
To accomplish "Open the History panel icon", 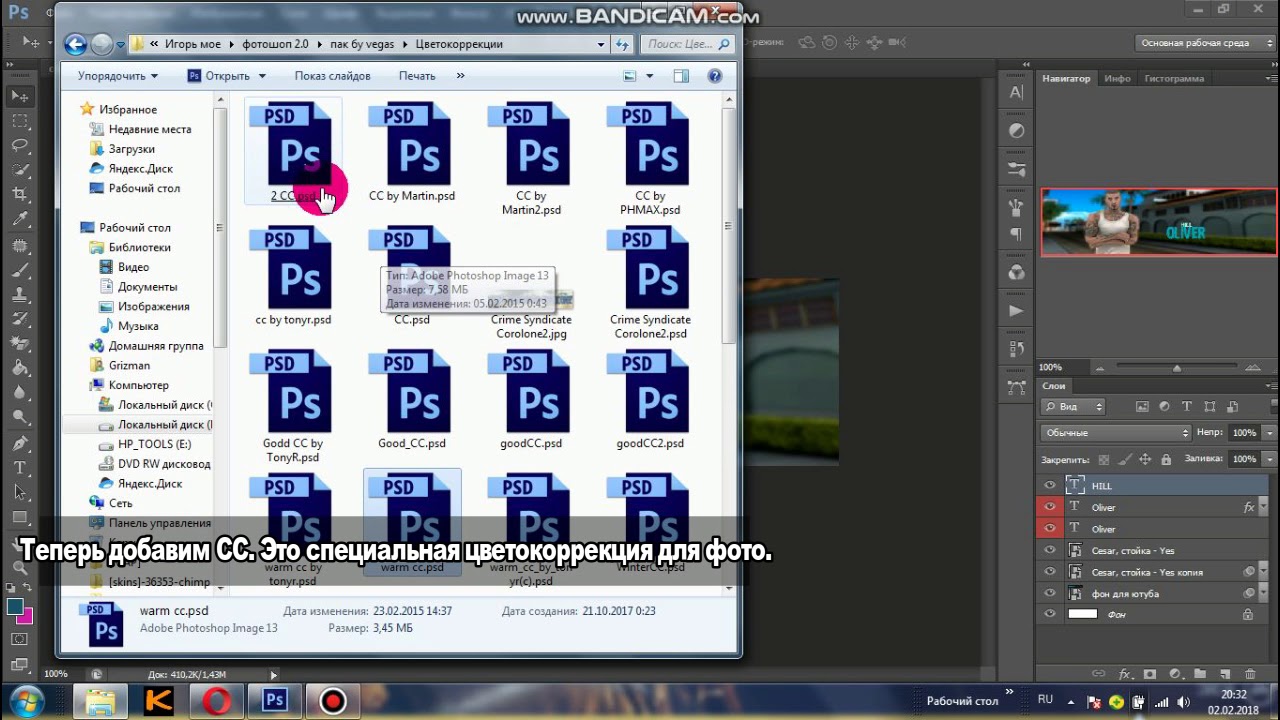I will click(x=1016, y=349).
